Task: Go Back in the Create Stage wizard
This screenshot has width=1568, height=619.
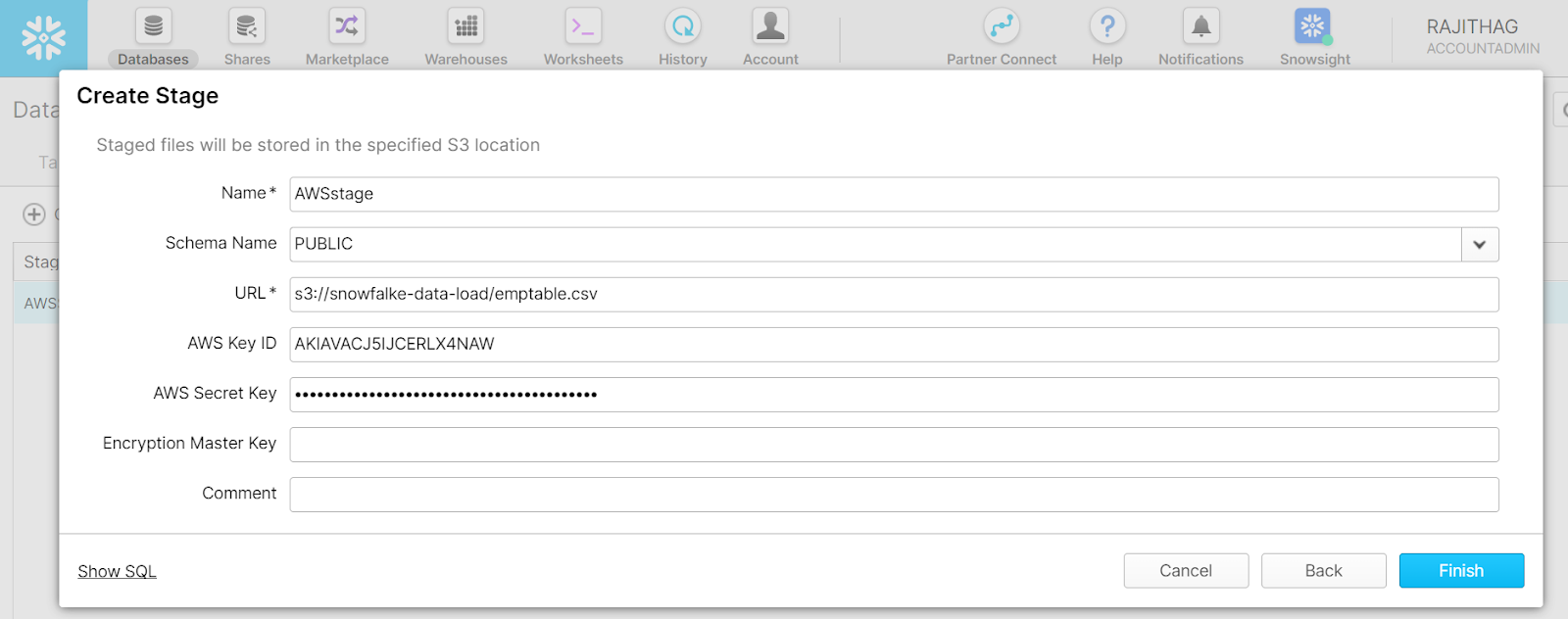Action: pos(1323,570)
